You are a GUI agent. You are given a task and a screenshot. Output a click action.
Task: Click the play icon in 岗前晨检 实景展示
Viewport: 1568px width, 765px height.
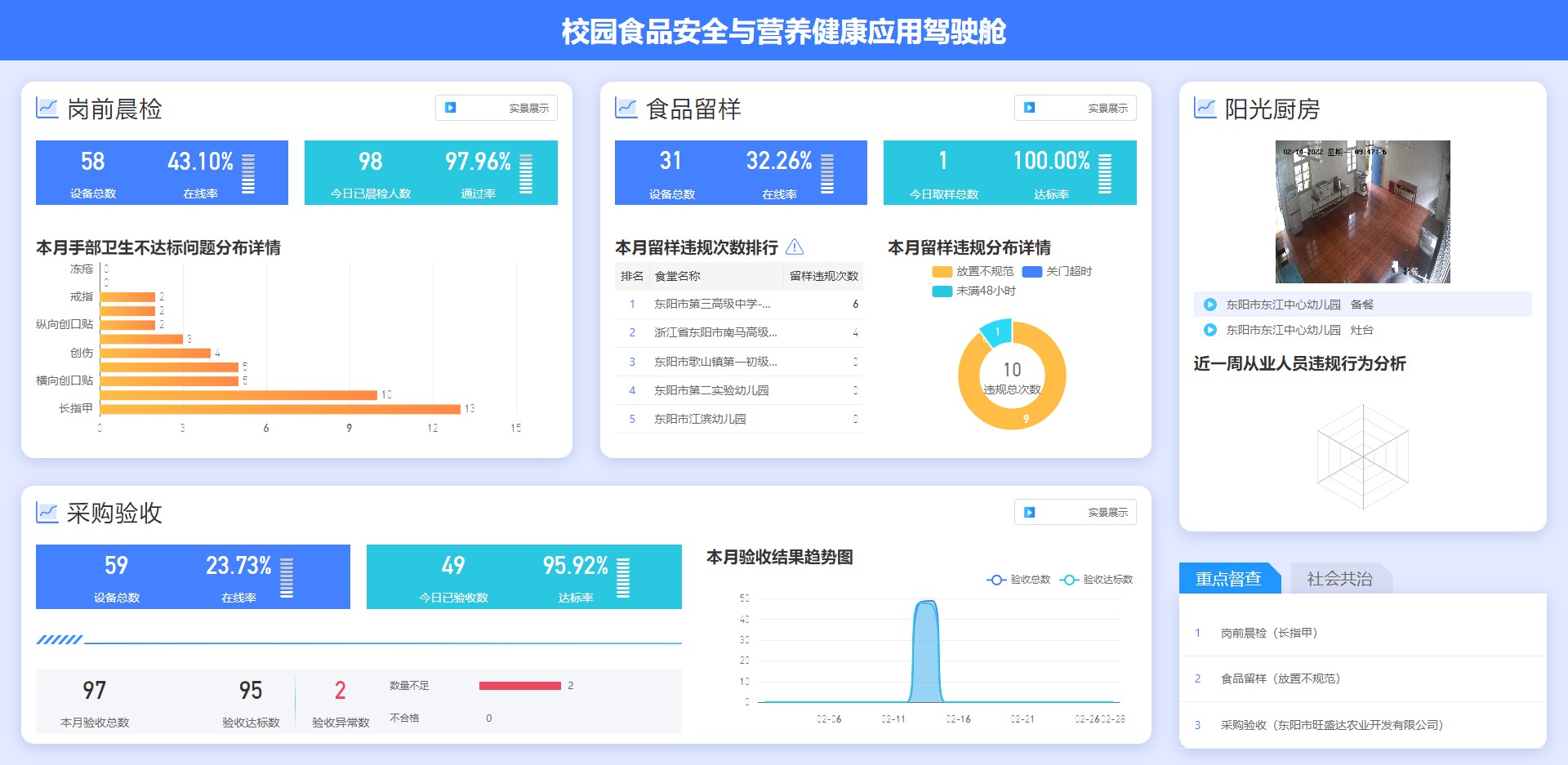(450, 108)
